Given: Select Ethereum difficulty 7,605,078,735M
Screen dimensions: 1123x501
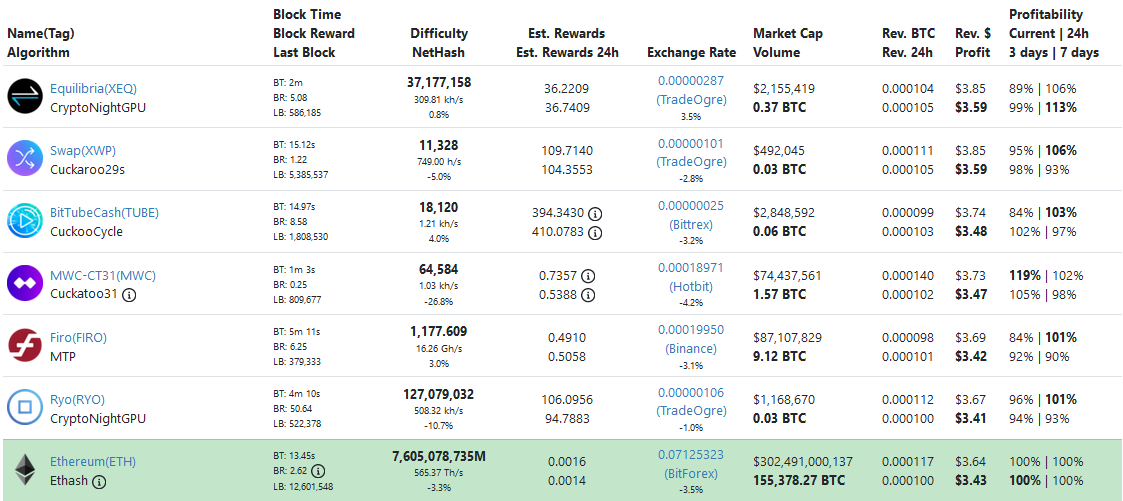Looking at the screenshot, I should tap(439, 457).
